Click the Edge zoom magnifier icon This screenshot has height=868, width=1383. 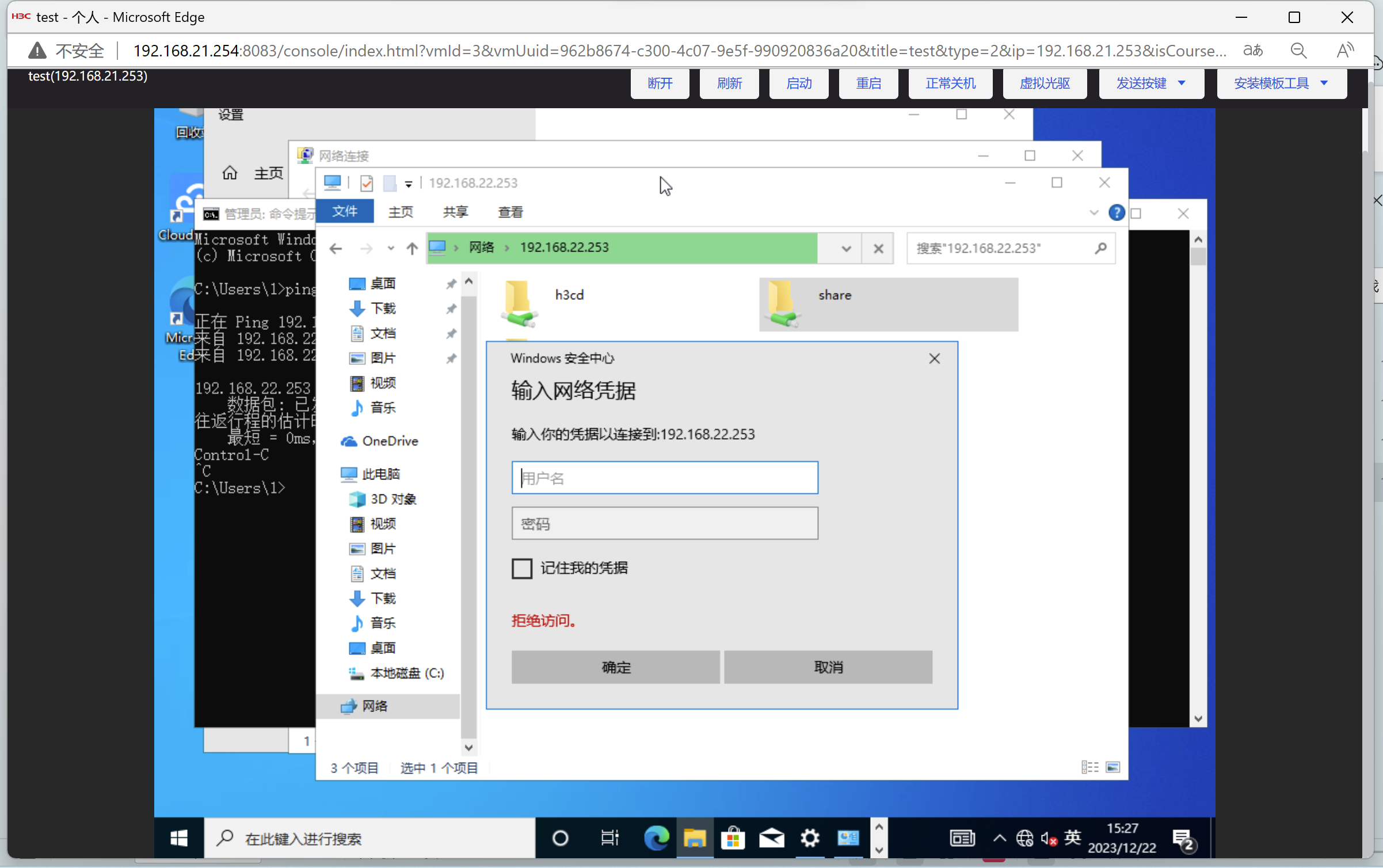[1298, 51]
